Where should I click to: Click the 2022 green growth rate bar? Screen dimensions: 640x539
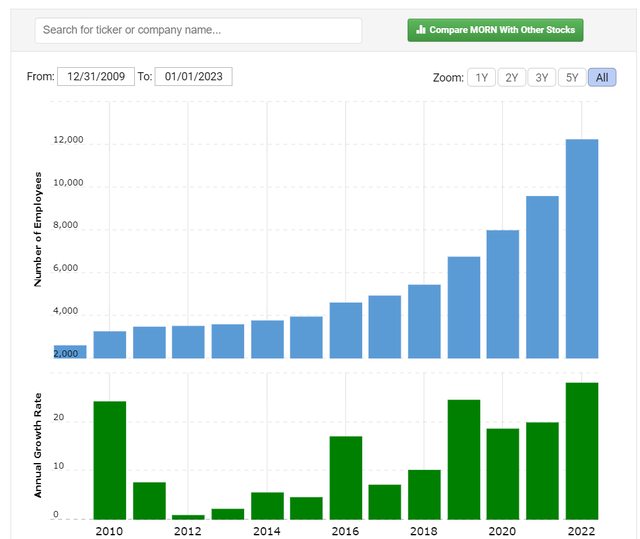coord(581,451)
